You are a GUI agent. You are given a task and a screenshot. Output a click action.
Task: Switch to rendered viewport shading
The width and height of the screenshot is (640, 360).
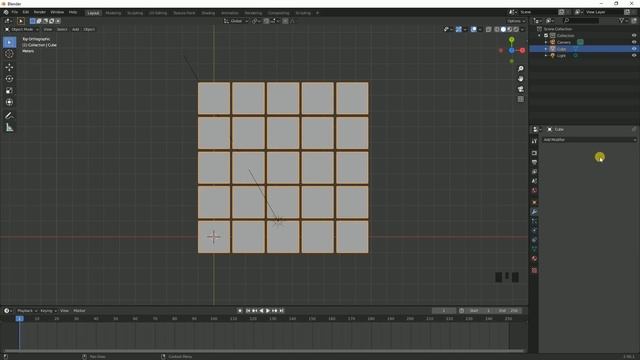coord(516,29)
